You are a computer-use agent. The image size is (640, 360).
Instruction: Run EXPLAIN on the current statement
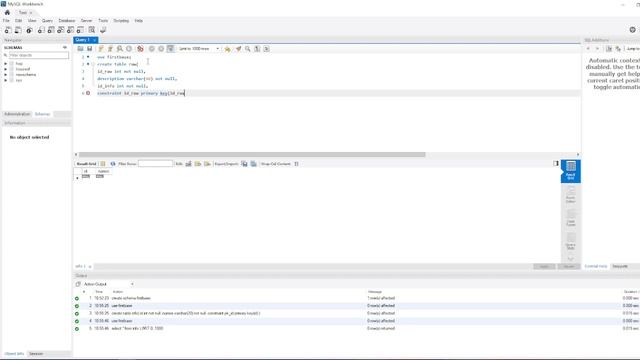[120, 49]
